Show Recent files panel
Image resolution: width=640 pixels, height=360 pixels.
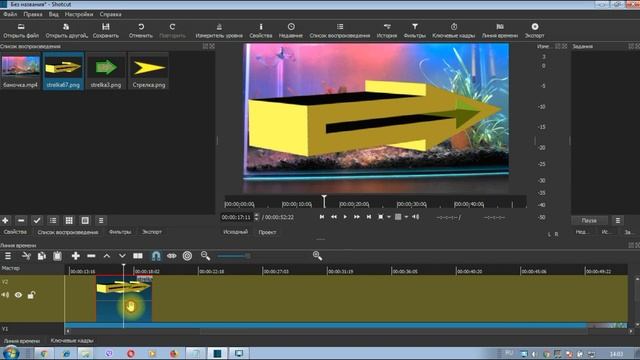click(x=291, y=31)
